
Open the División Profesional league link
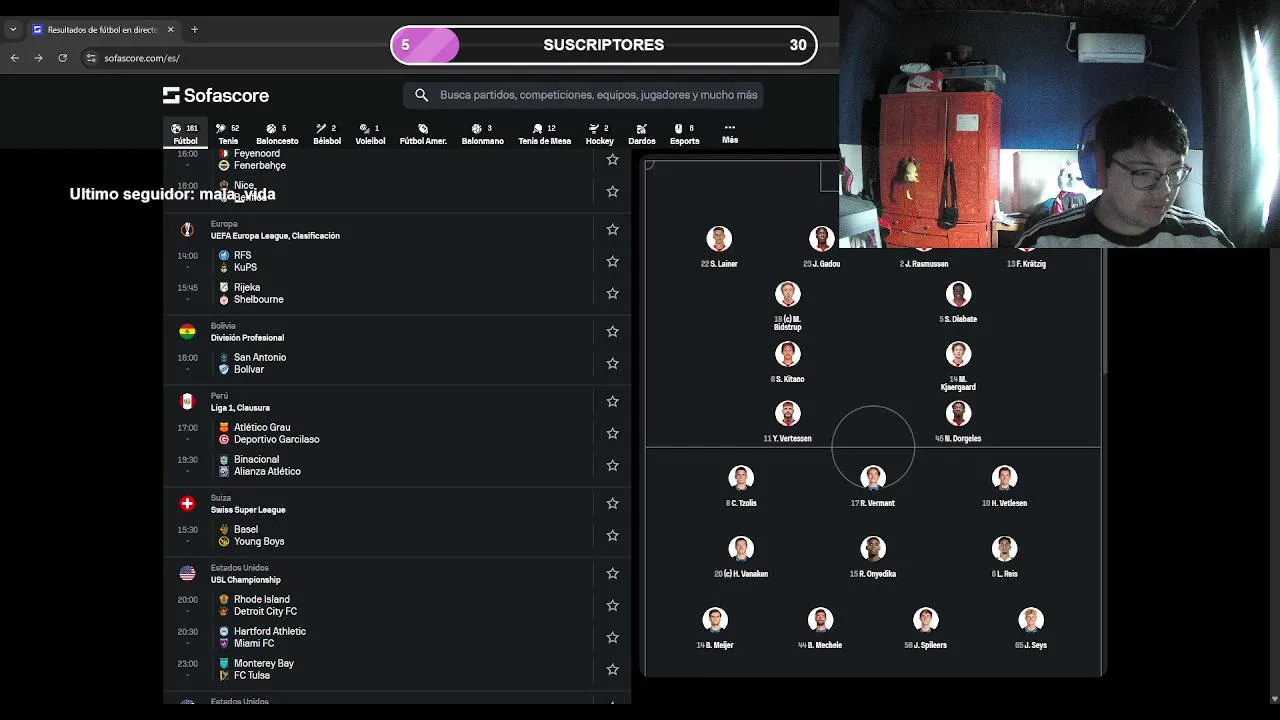tap(247, 338)
